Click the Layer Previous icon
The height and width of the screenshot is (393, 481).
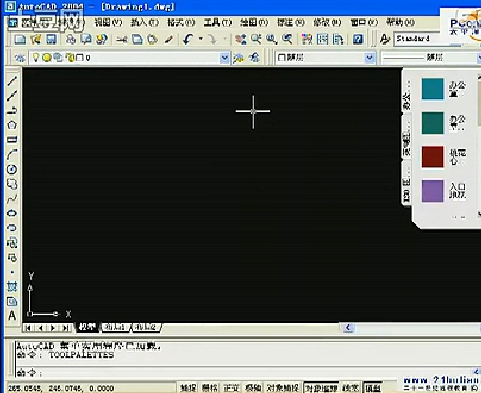(254, 58)
